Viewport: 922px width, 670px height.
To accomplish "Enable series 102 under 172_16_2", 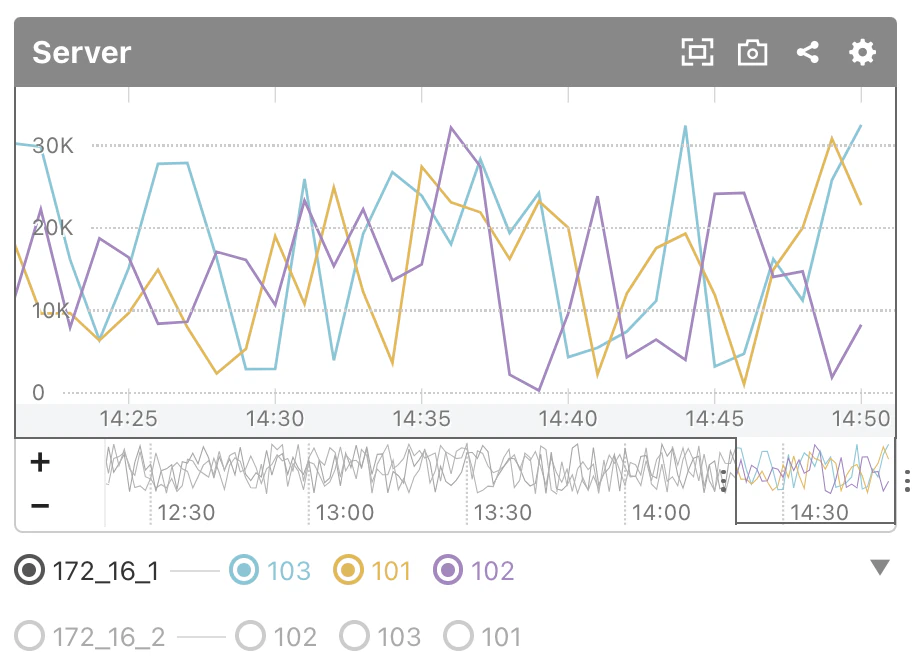I will click(x=250, y=636).
